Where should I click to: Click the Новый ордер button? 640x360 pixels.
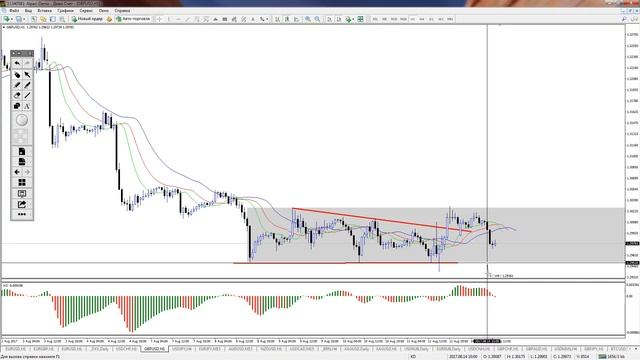tap(87, 19)
